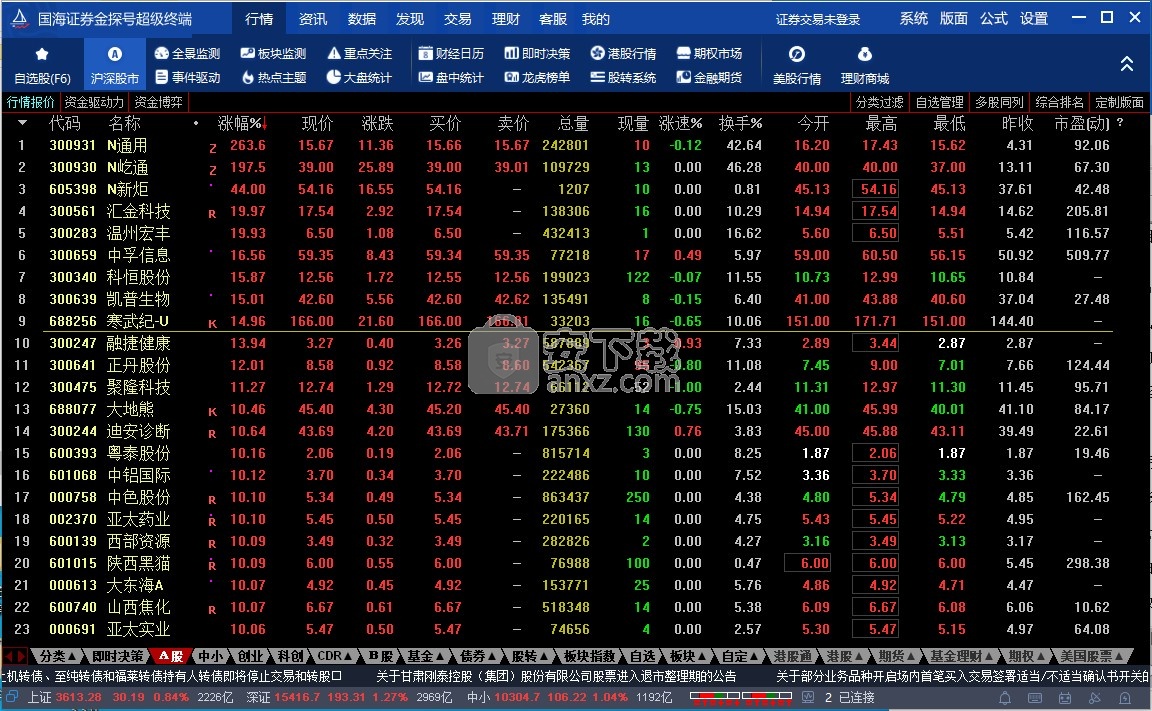1152x711 pixels.
Task: Click the help question mark after 市盈(动)
Action: tap(1120, 123)
